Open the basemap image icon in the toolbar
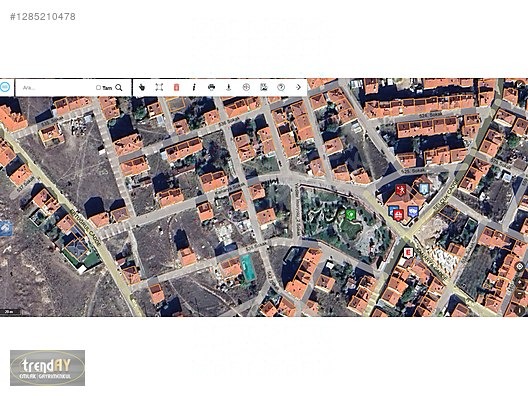528x396 pixels. [x=264, y=88]
